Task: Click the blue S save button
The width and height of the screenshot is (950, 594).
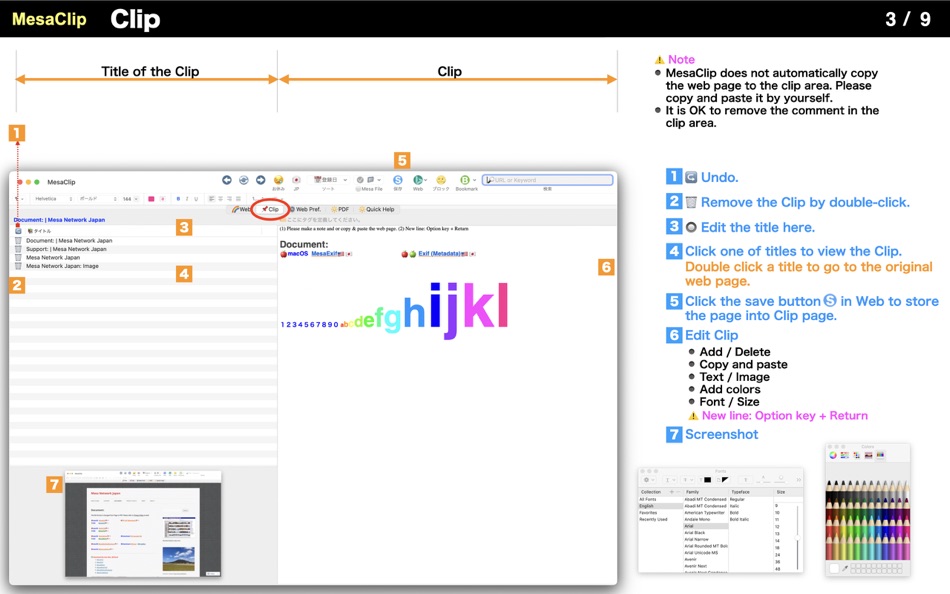Action: pyautogui.click(x=397, y=180)
